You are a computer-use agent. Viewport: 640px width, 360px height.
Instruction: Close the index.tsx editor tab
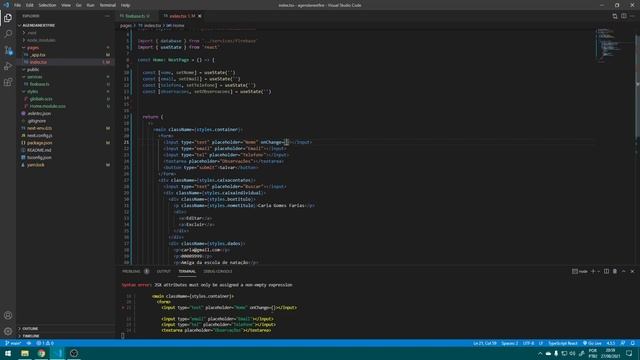[200, 16]
